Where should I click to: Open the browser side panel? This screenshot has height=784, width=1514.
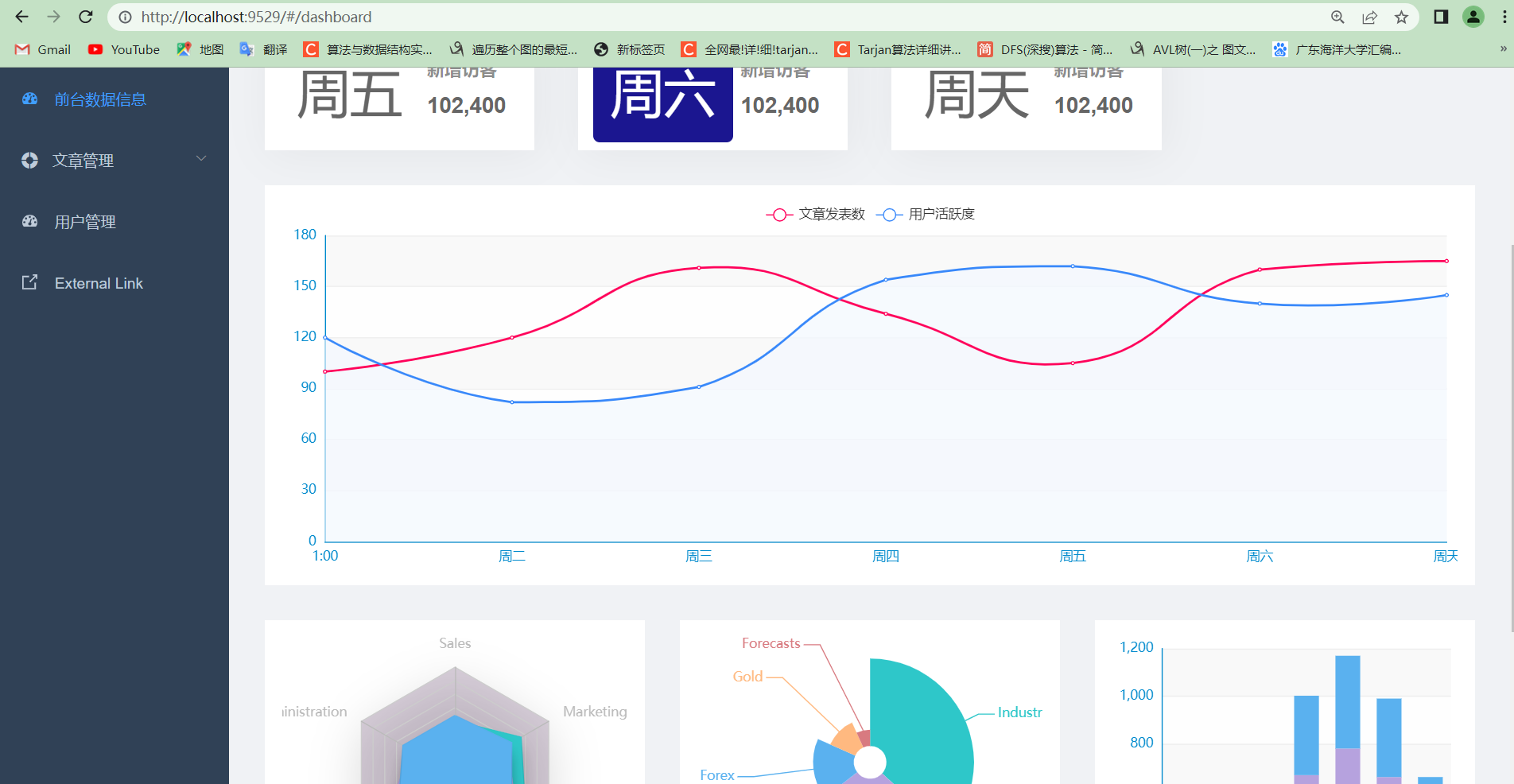[x=1441, y=17]
